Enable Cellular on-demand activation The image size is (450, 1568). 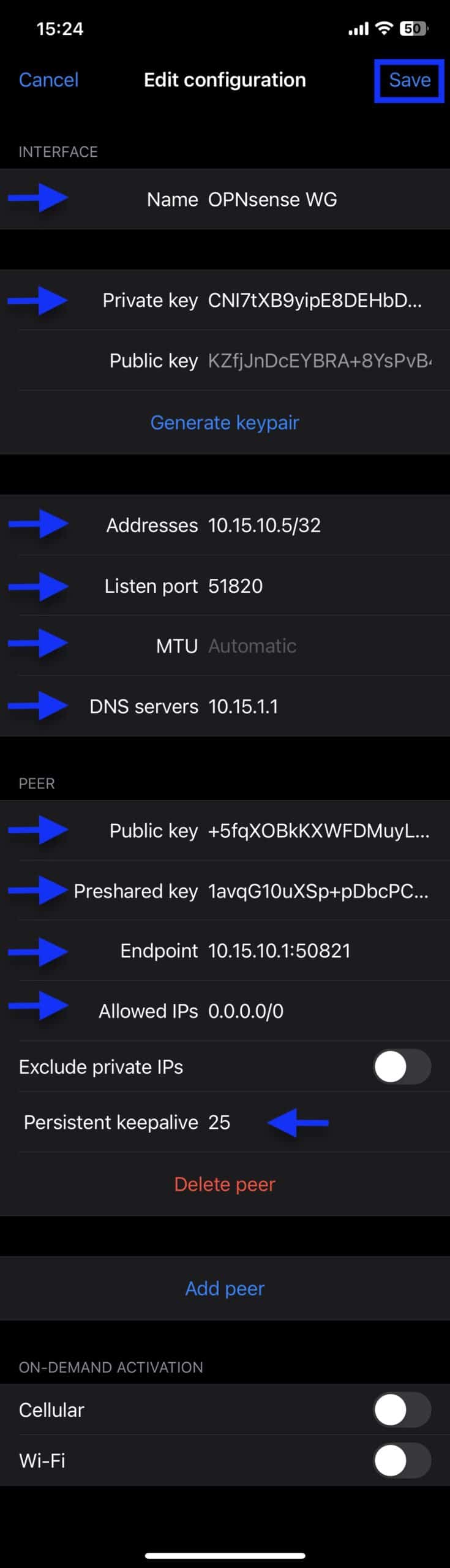[402, 1410]
